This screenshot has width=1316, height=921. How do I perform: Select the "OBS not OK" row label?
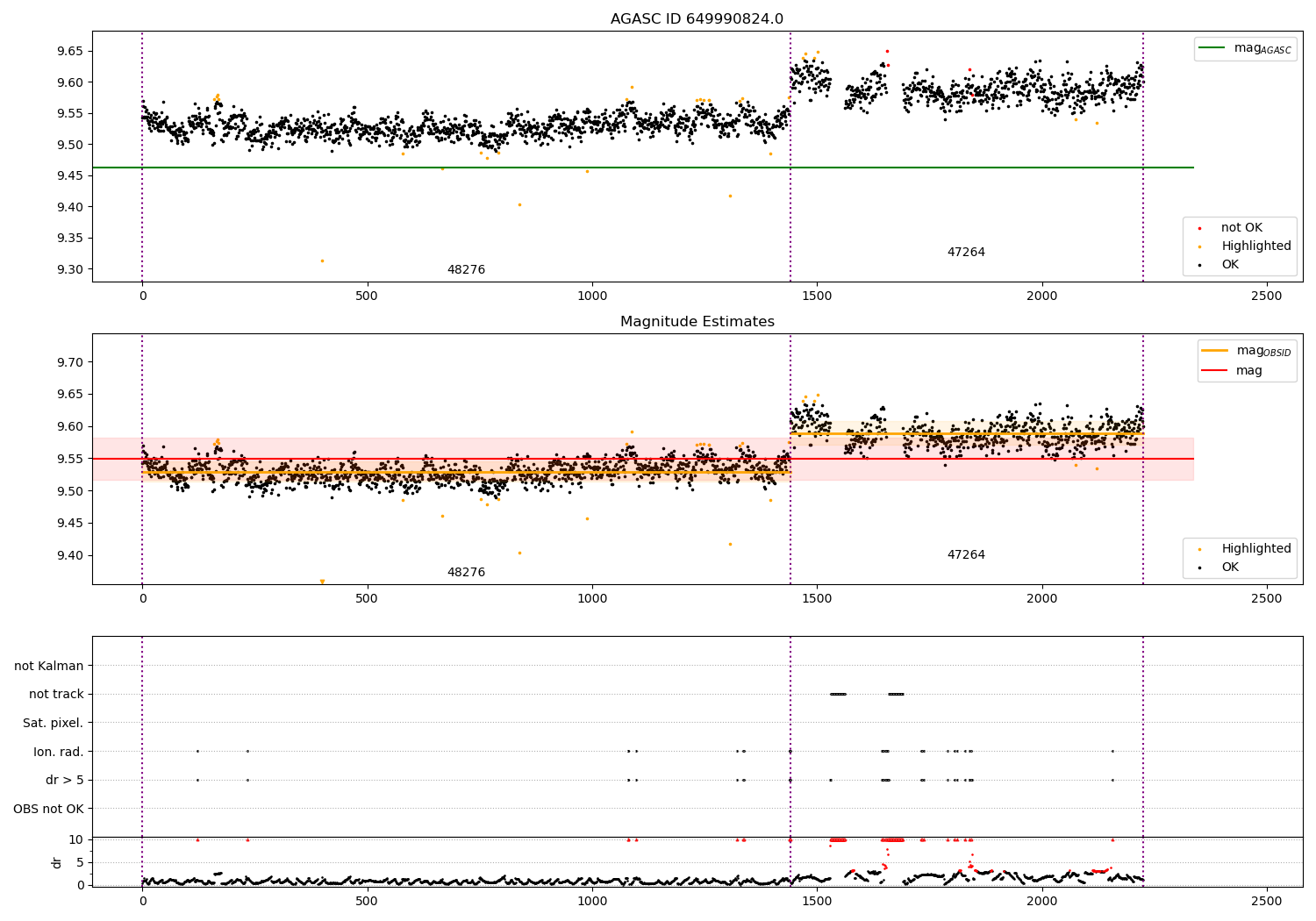coord(48,809)
